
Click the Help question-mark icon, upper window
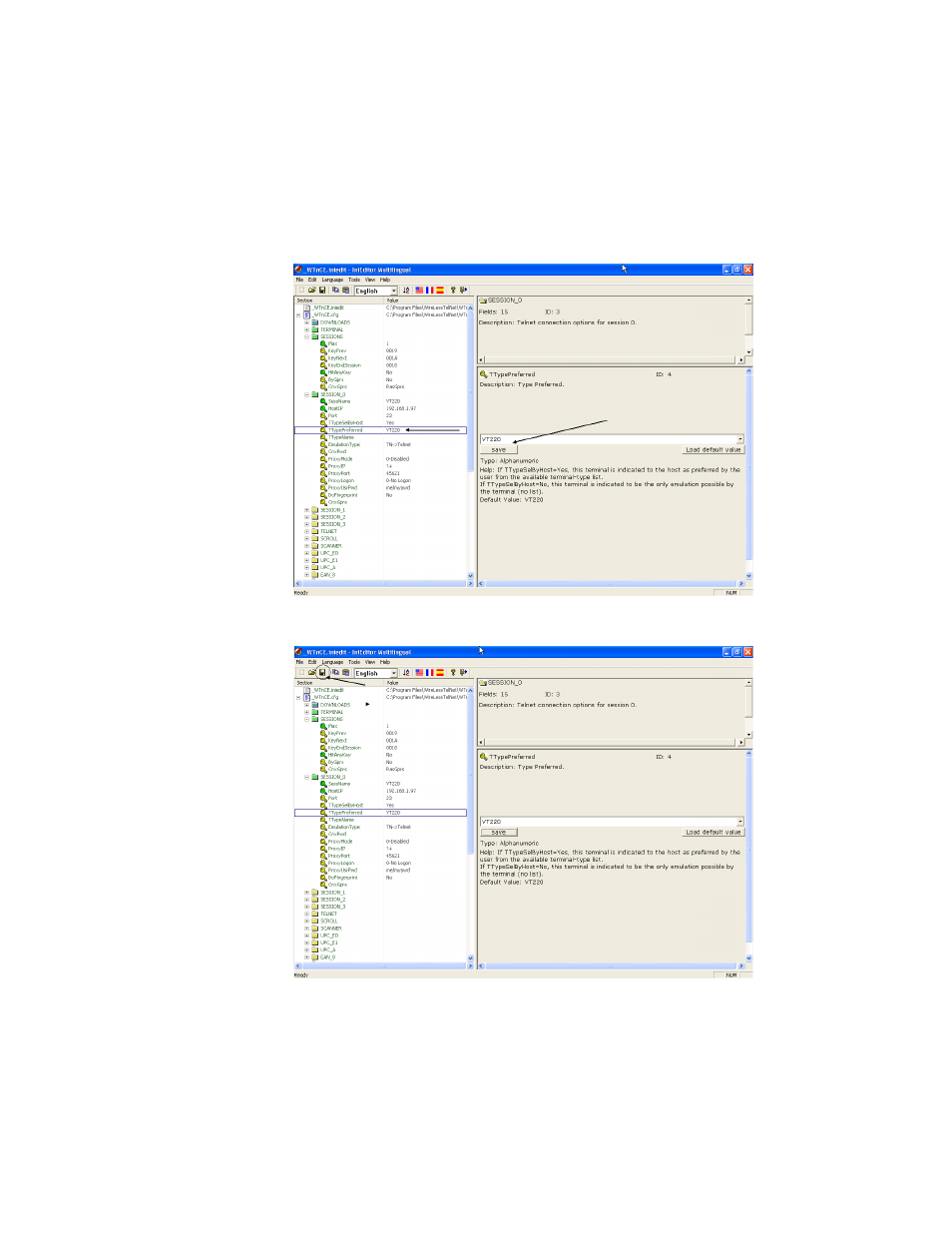453,291
